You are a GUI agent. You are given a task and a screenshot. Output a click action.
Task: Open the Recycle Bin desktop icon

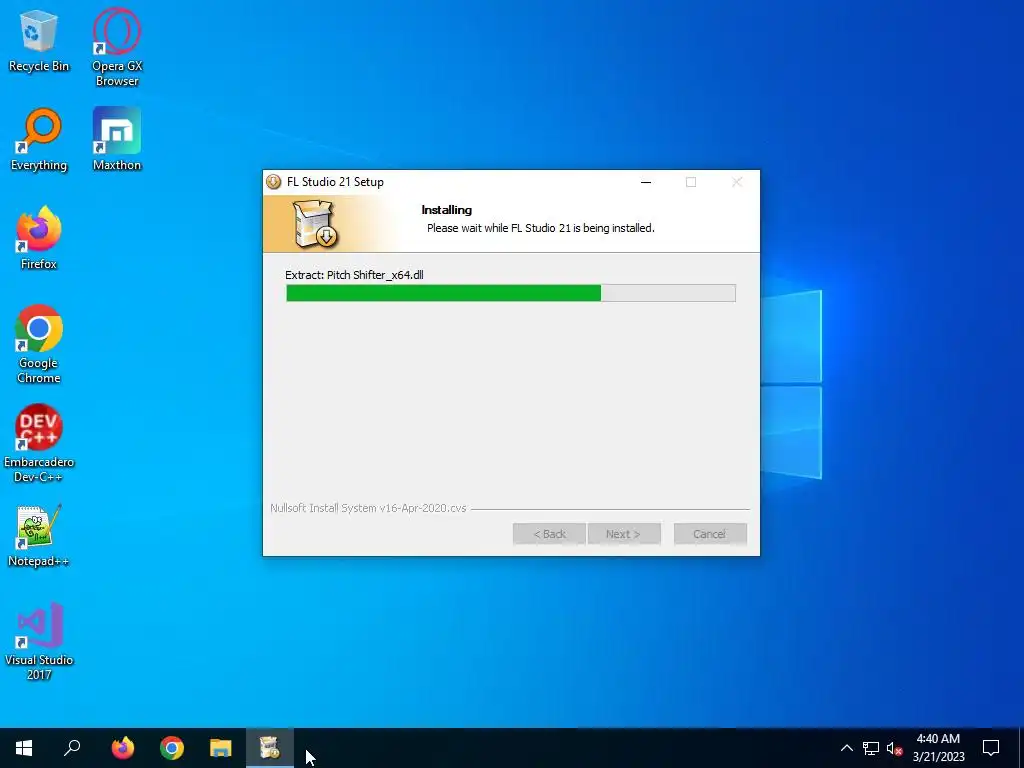39,41
